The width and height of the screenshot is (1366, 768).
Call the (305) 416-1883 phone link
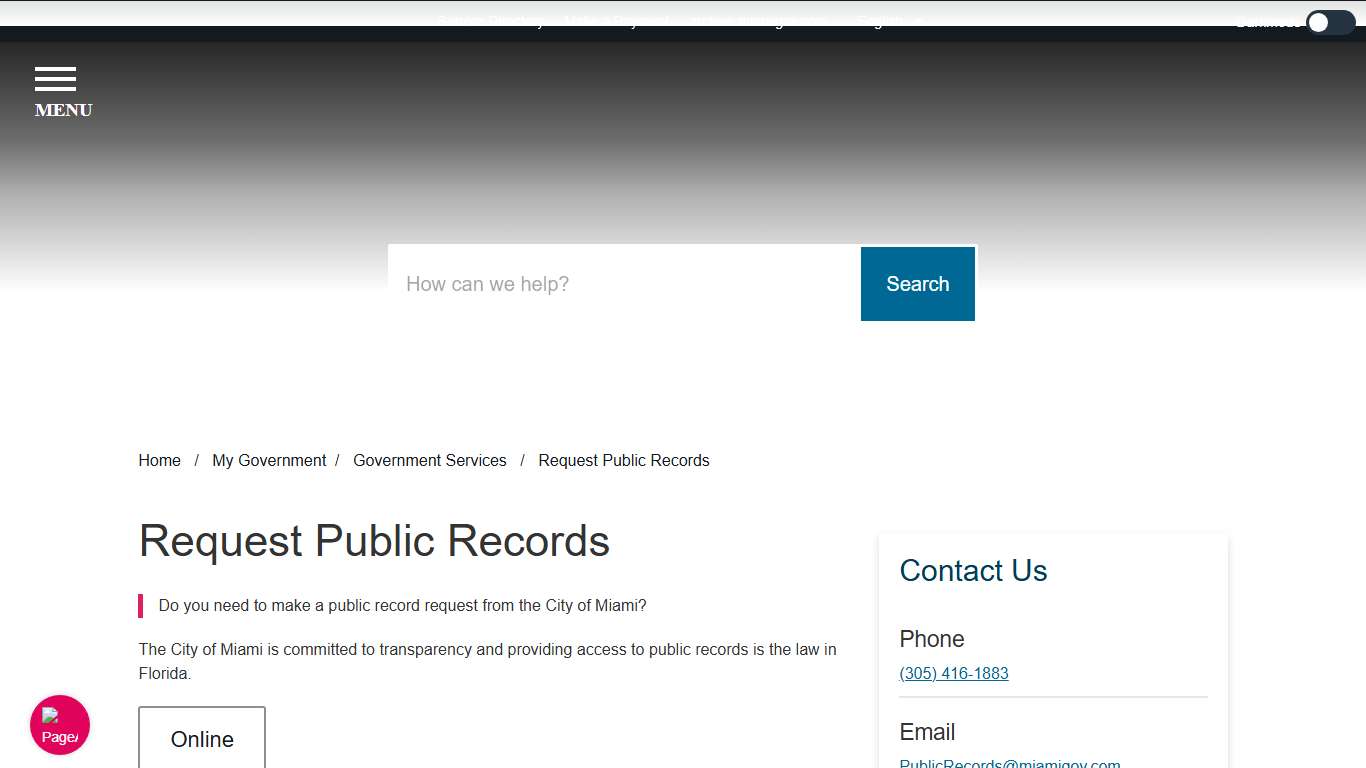coord(953,673)
